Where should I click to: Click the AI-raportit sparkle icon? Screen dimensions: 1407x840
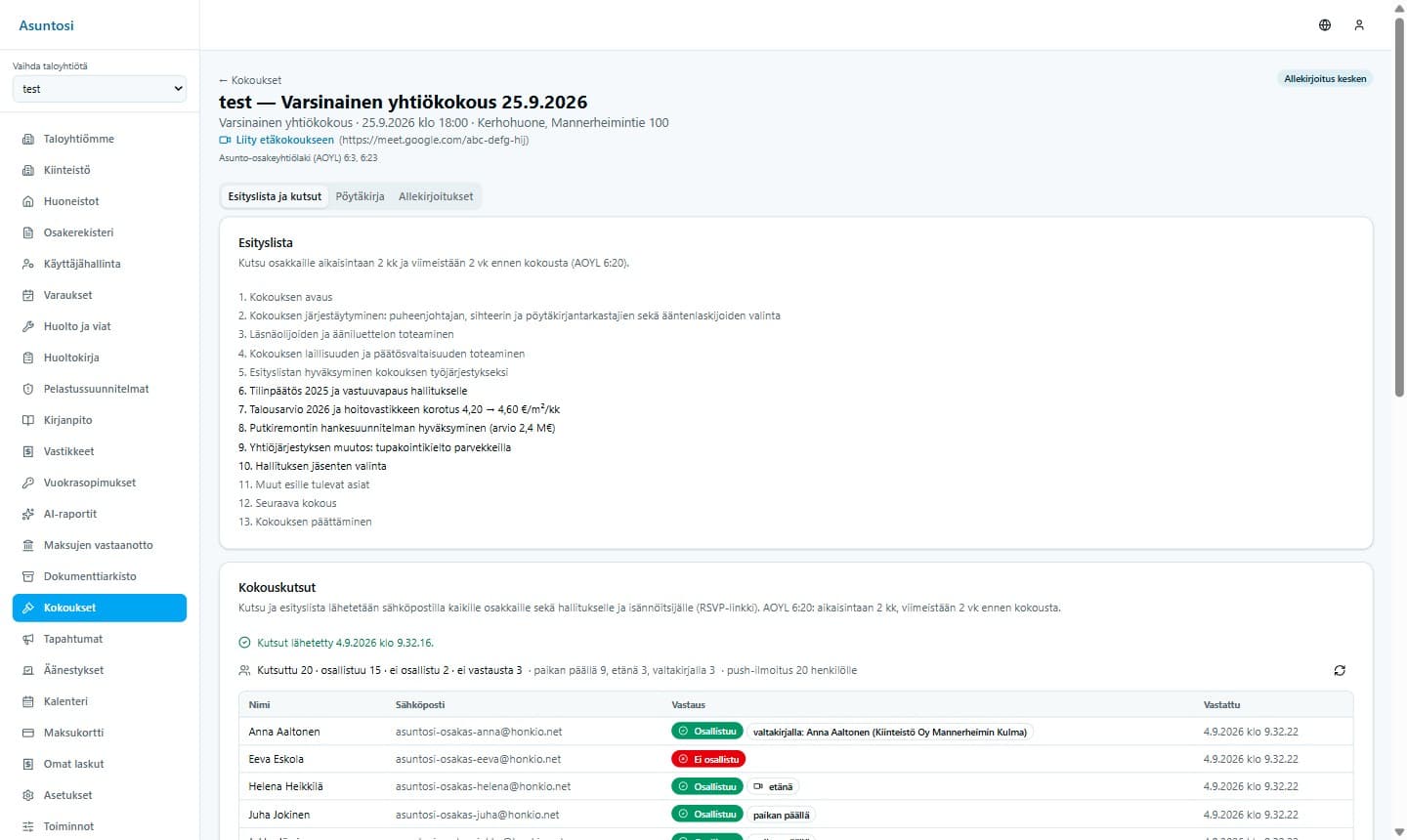[28, 514]
